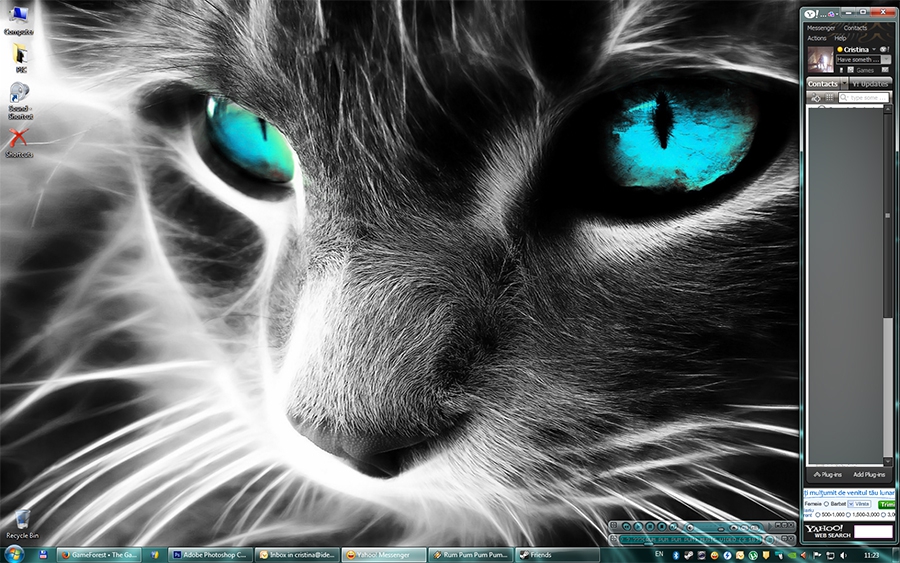
Task: Expand the Cristina status dropdown arrow
Action: 874,49
